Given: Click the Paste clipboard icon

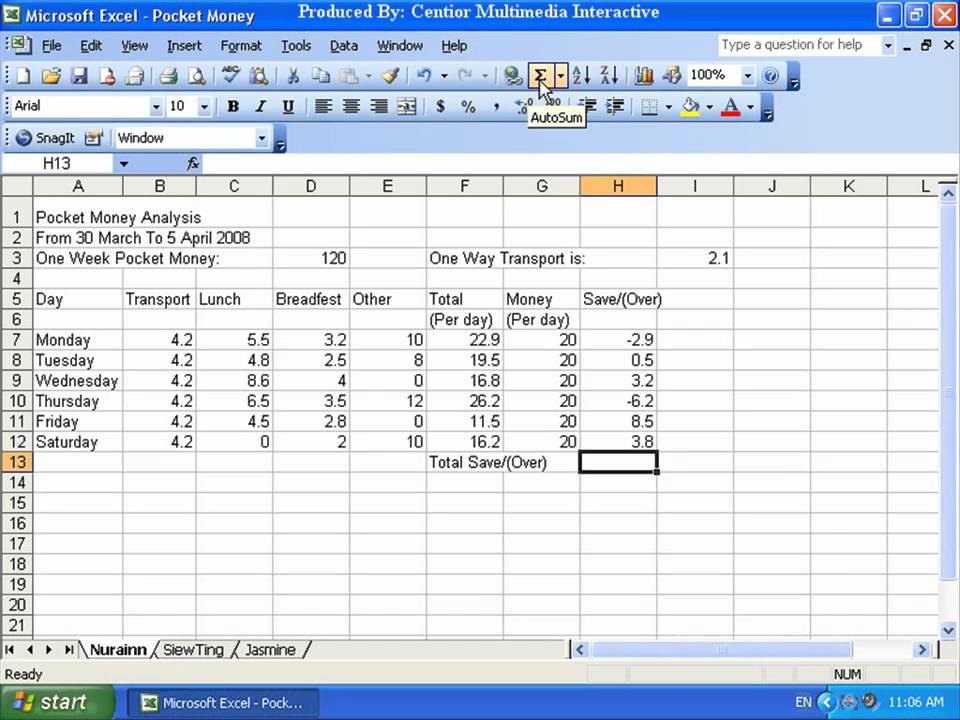Looking at the screenshot, I should pyautogui.click(x=348, y=76).
